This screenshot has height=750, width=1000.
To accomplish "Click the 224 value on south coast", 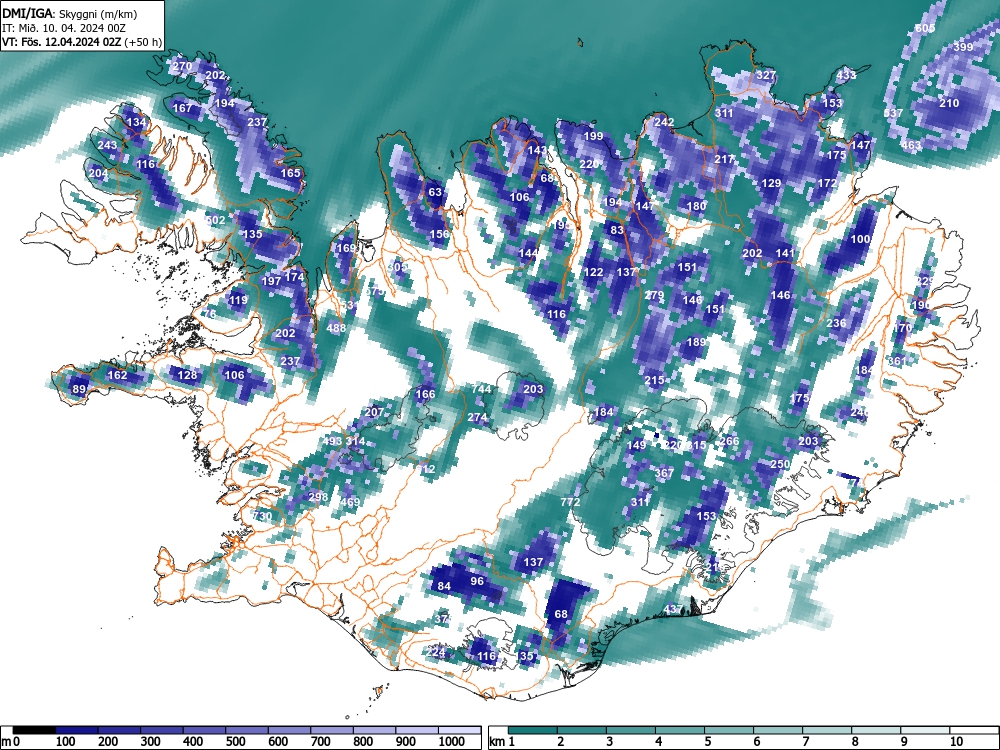I will (436, 652).
